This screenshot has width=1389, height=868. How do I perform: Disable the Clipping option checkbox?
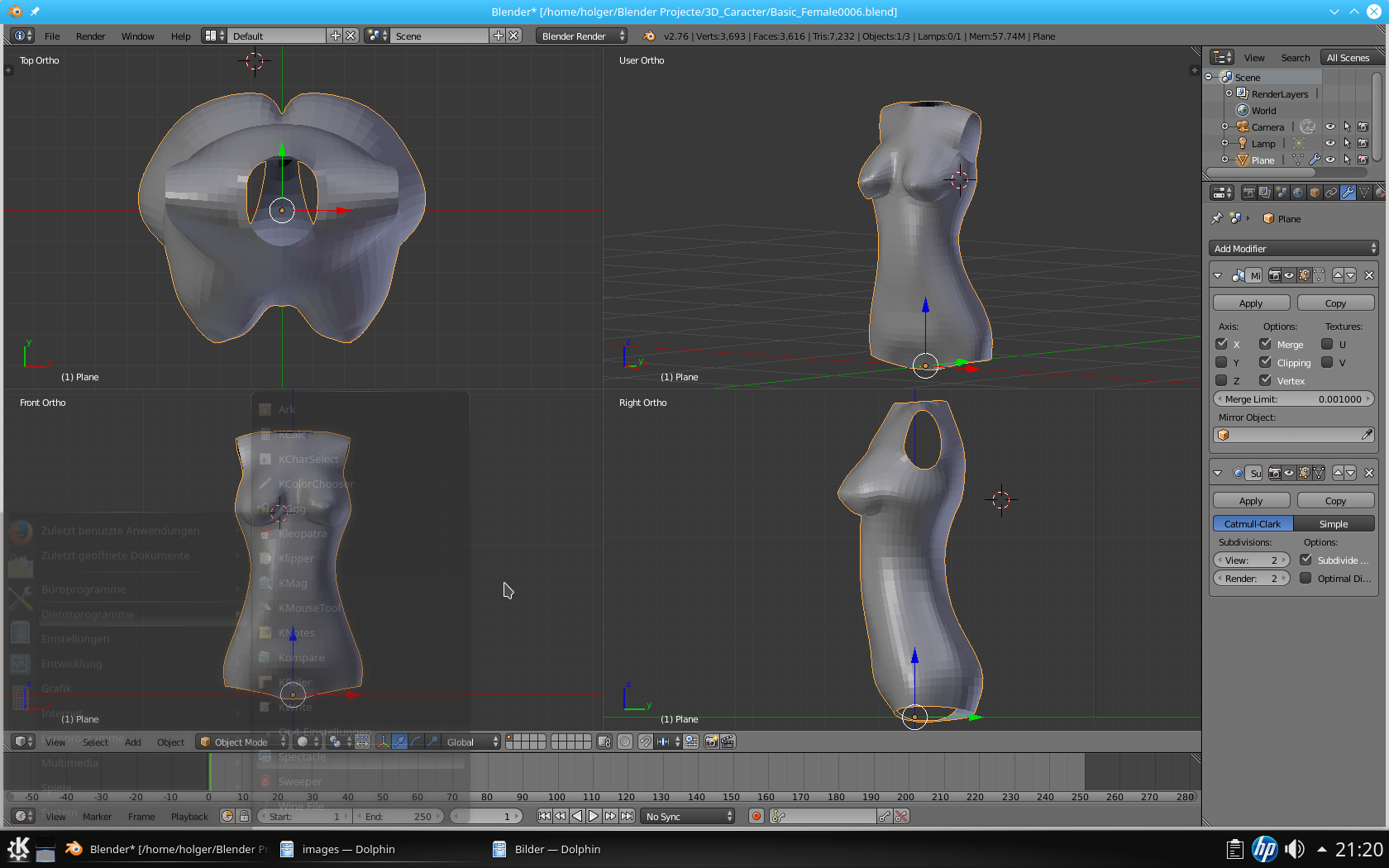[x=1265, y=362]
